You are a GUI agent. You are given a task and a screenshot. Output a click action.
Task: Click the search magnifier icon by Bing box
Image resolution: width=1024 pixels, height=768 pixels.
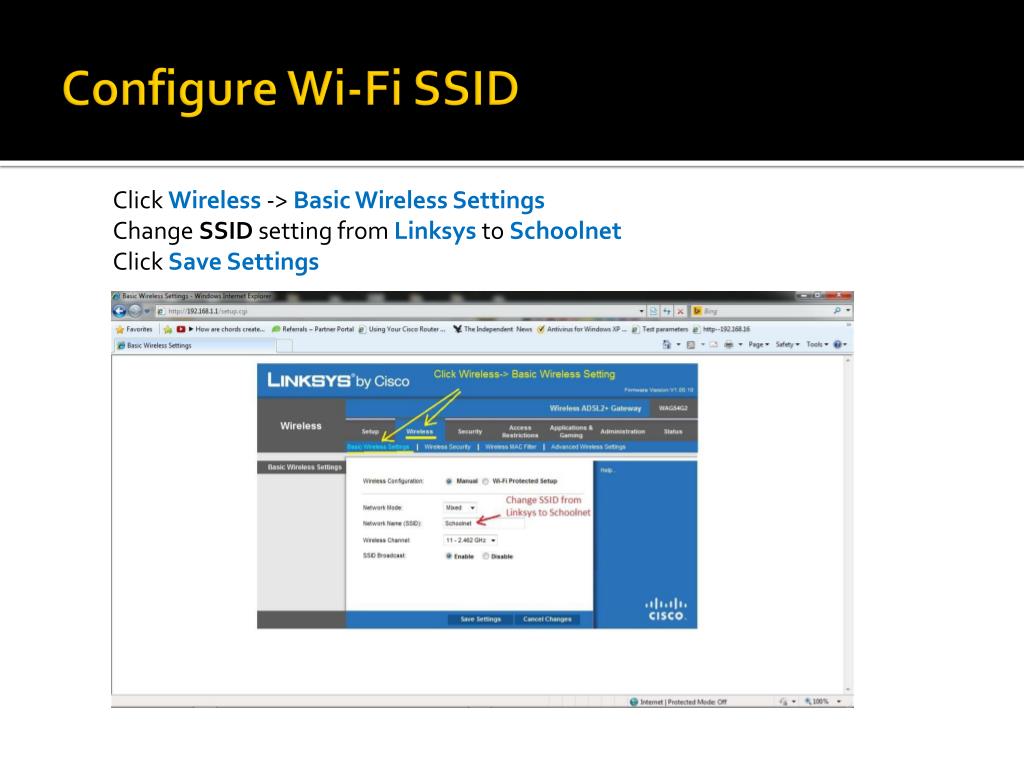pyautogui.click(x=837, y=311)
